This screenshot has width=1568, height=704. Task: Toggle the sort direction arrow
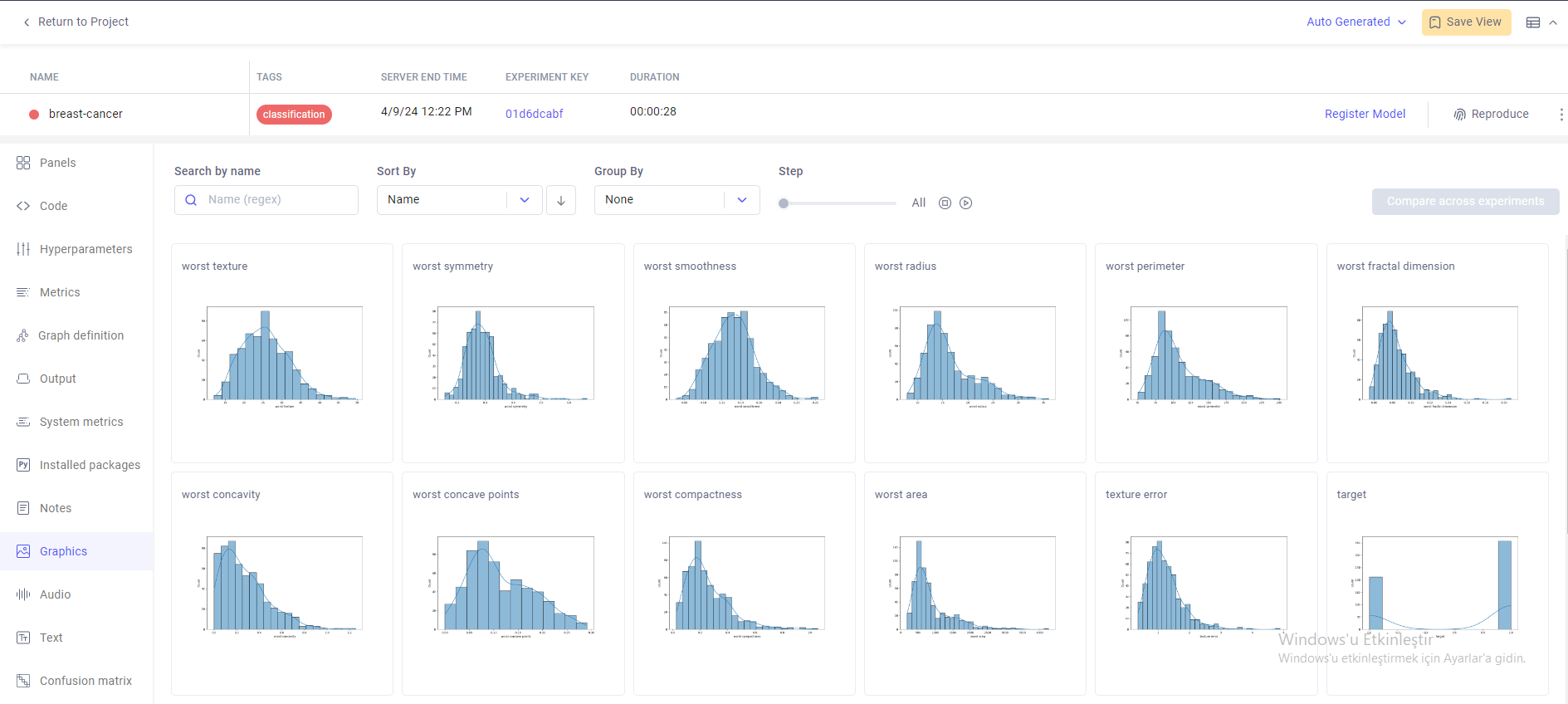(x=561, y=200)
